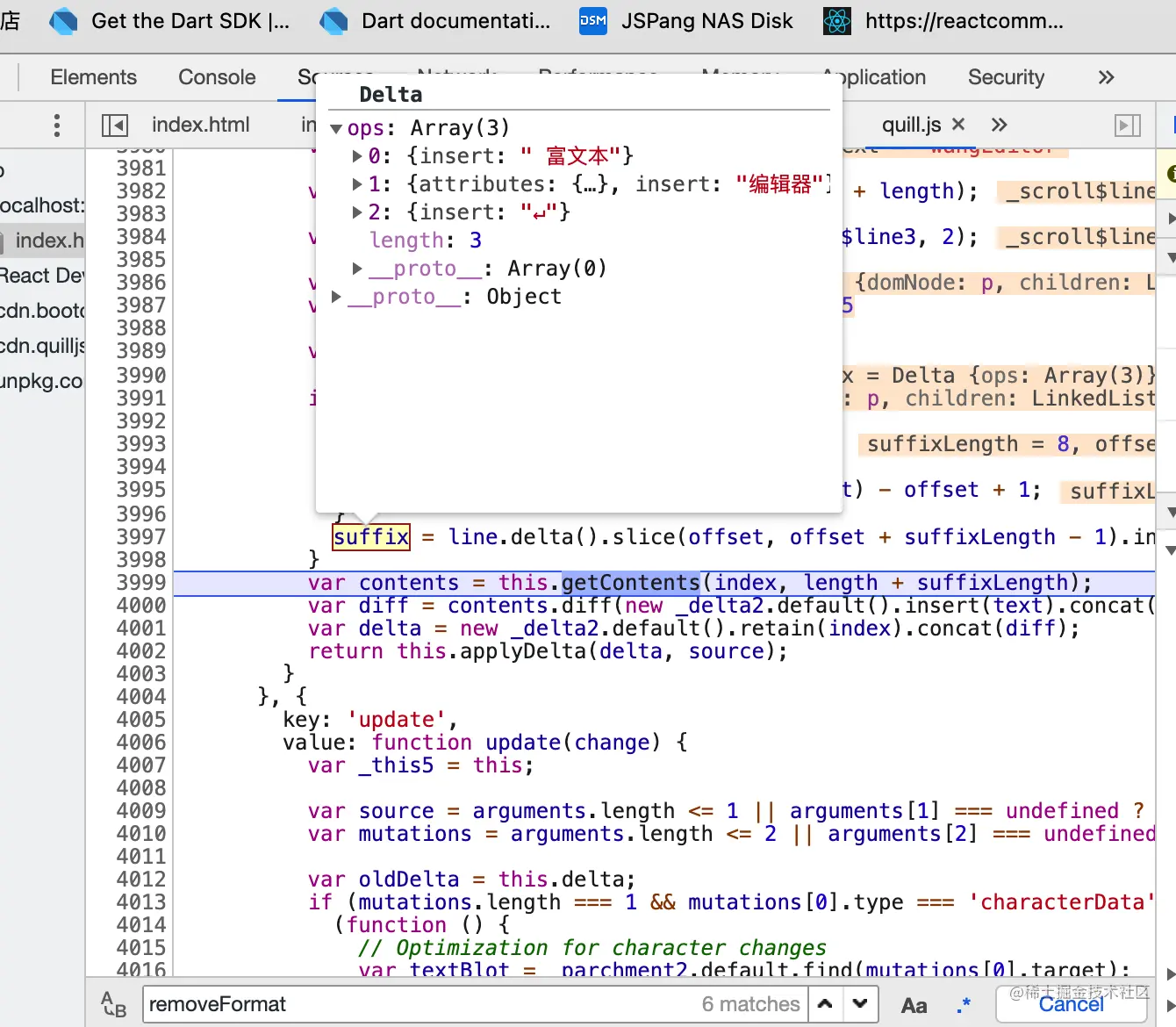Open the navigator three-dot menu
This screenshot has height=1027, width=1176.
pyautogui.click(x=57, y=125)
